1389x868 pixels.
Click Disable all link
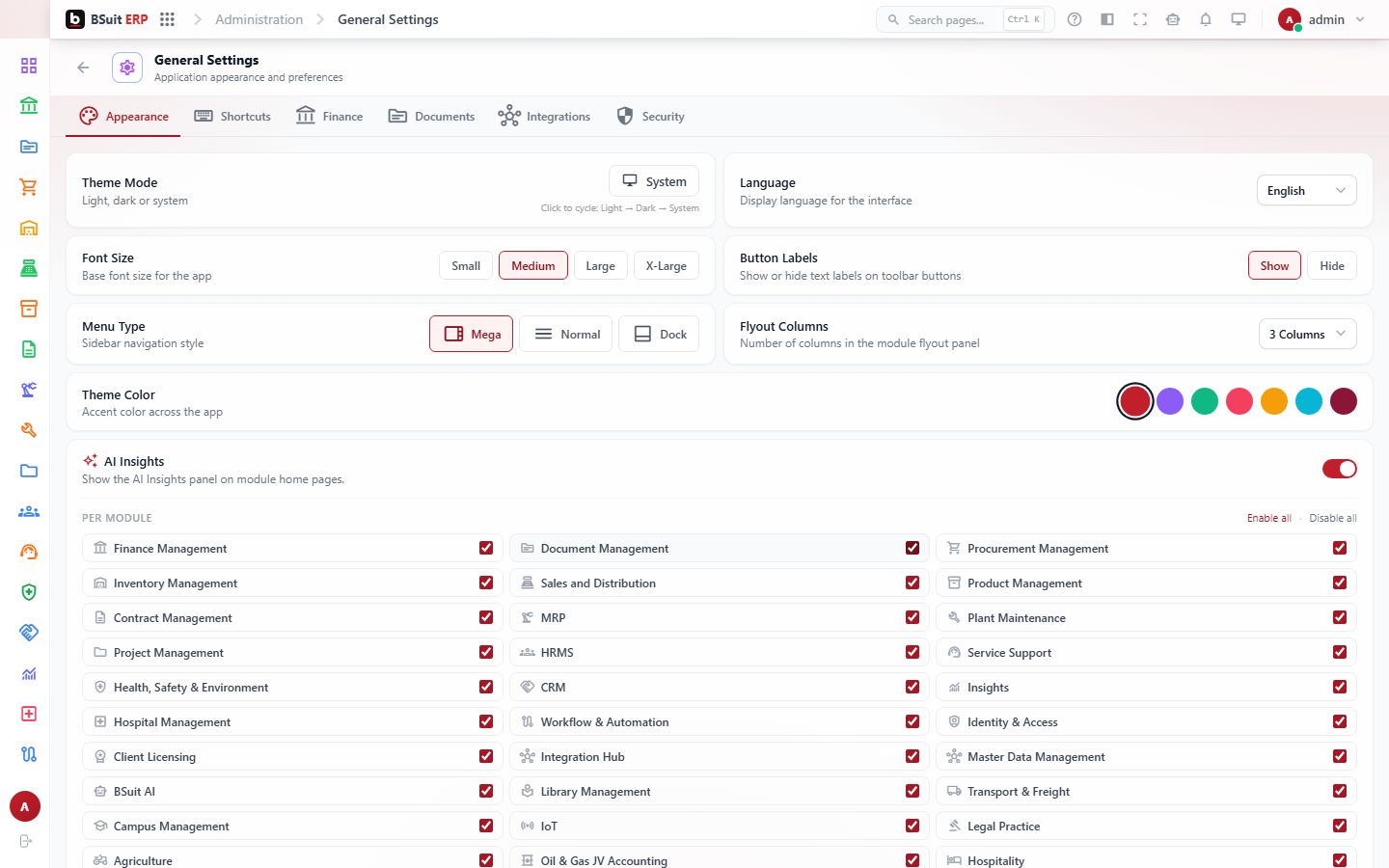click(1333, 518)
